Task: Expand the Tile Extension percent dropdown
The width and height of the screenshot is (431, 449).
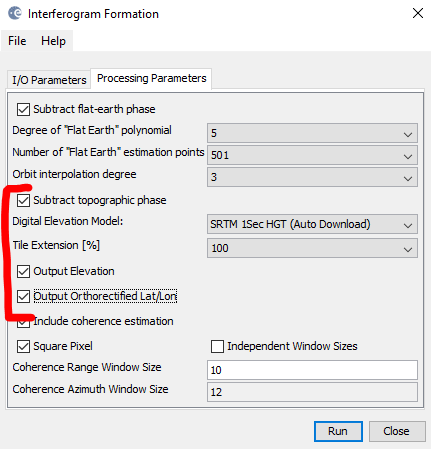Action: [312, 248]
